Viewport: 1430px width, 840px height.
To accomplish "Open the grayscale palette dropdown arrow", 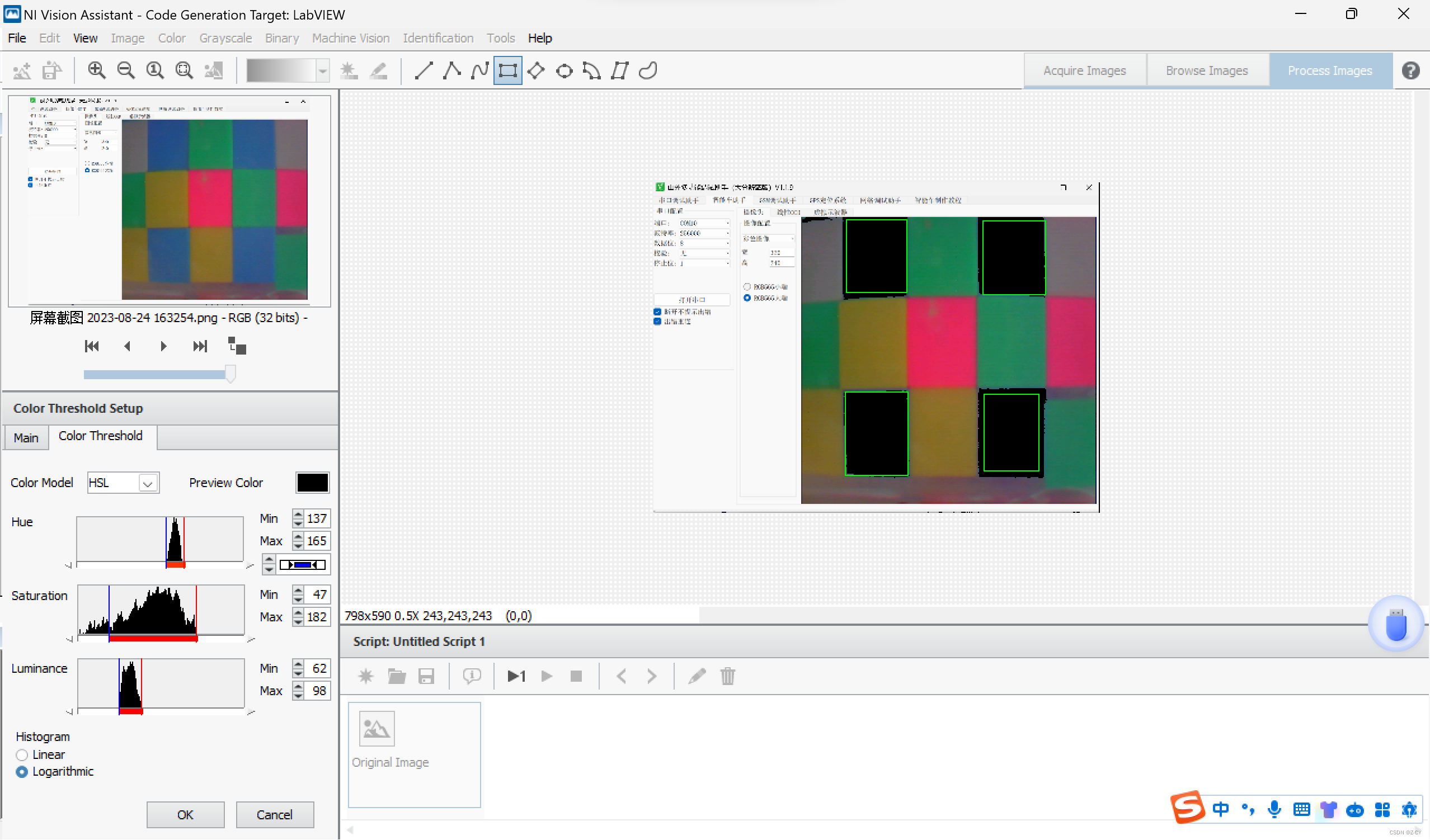I will tap(322, 71).
